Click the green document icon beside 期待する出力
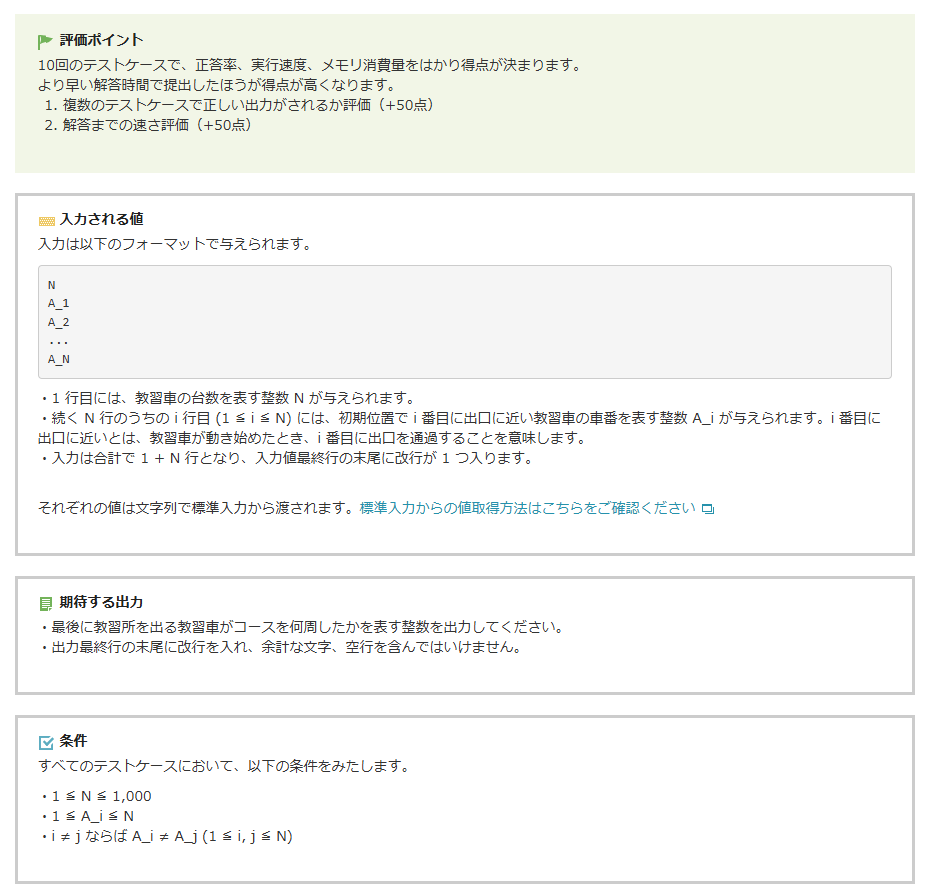The width and height of the screenshot is (931, 892). (46, 604)
